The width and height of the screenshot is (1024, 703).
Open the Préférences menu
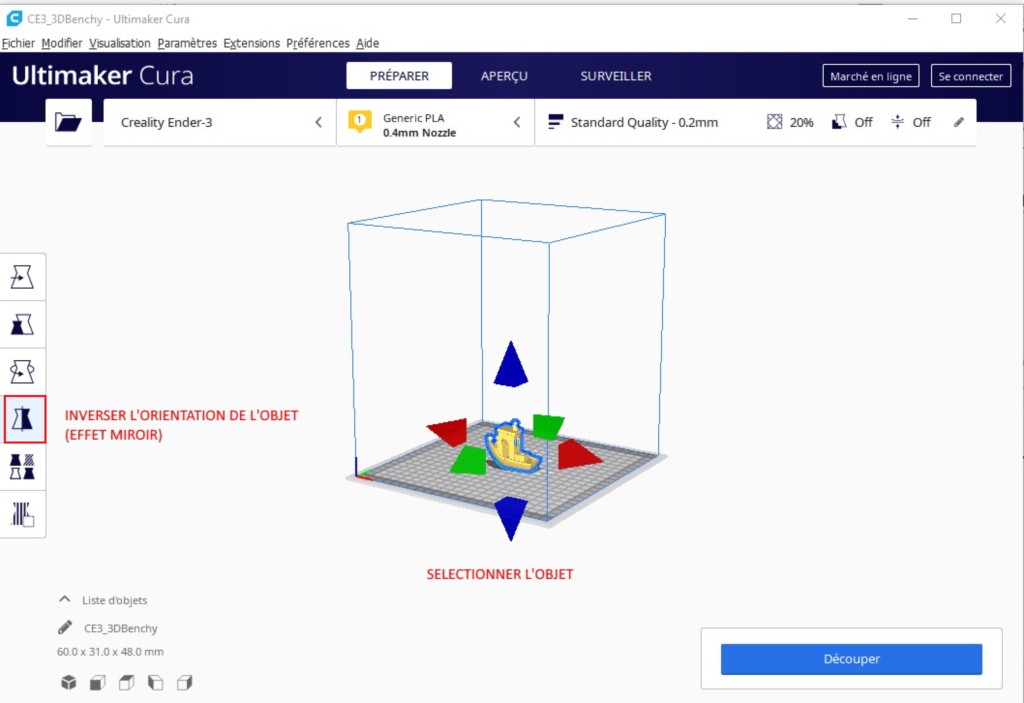point(317,43)
